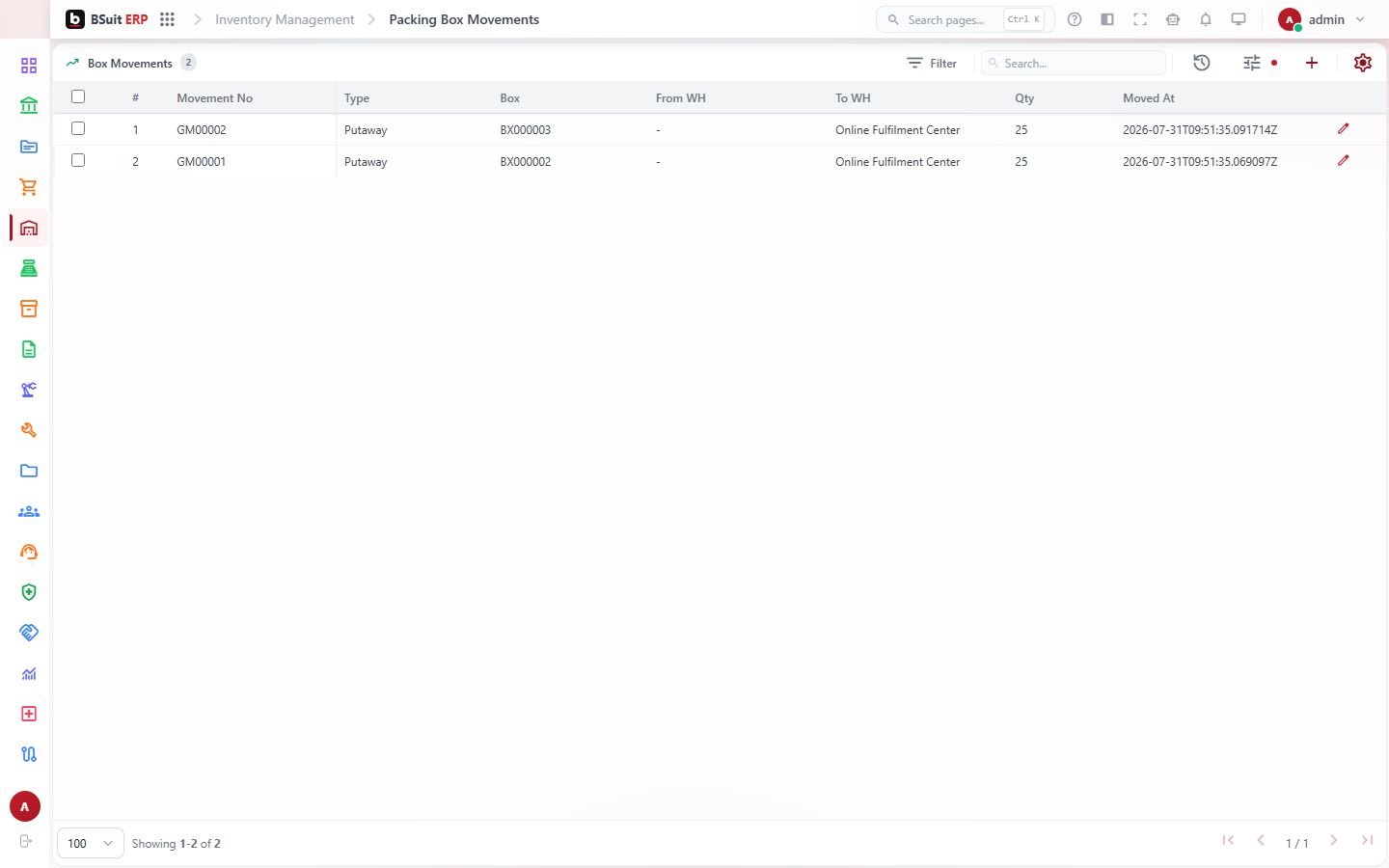Open column settings sliders icon
1389x868 pixels.
1252,63
